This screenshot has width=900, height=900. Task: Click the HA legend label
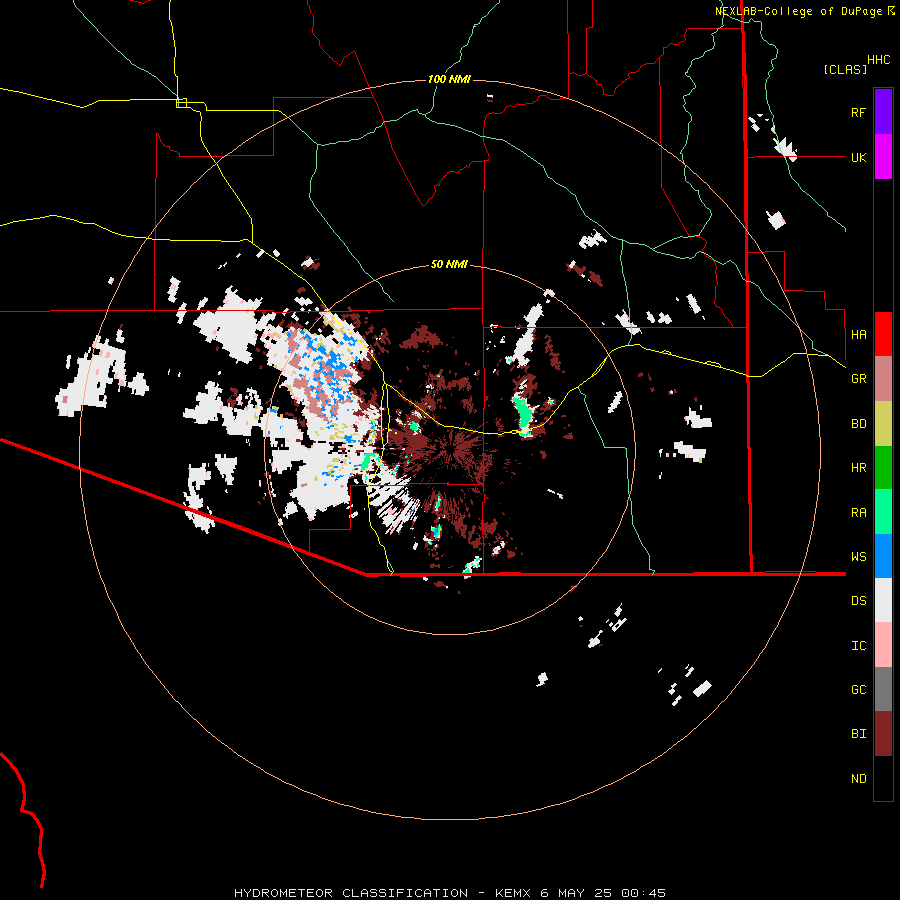(x=858, y=335)
